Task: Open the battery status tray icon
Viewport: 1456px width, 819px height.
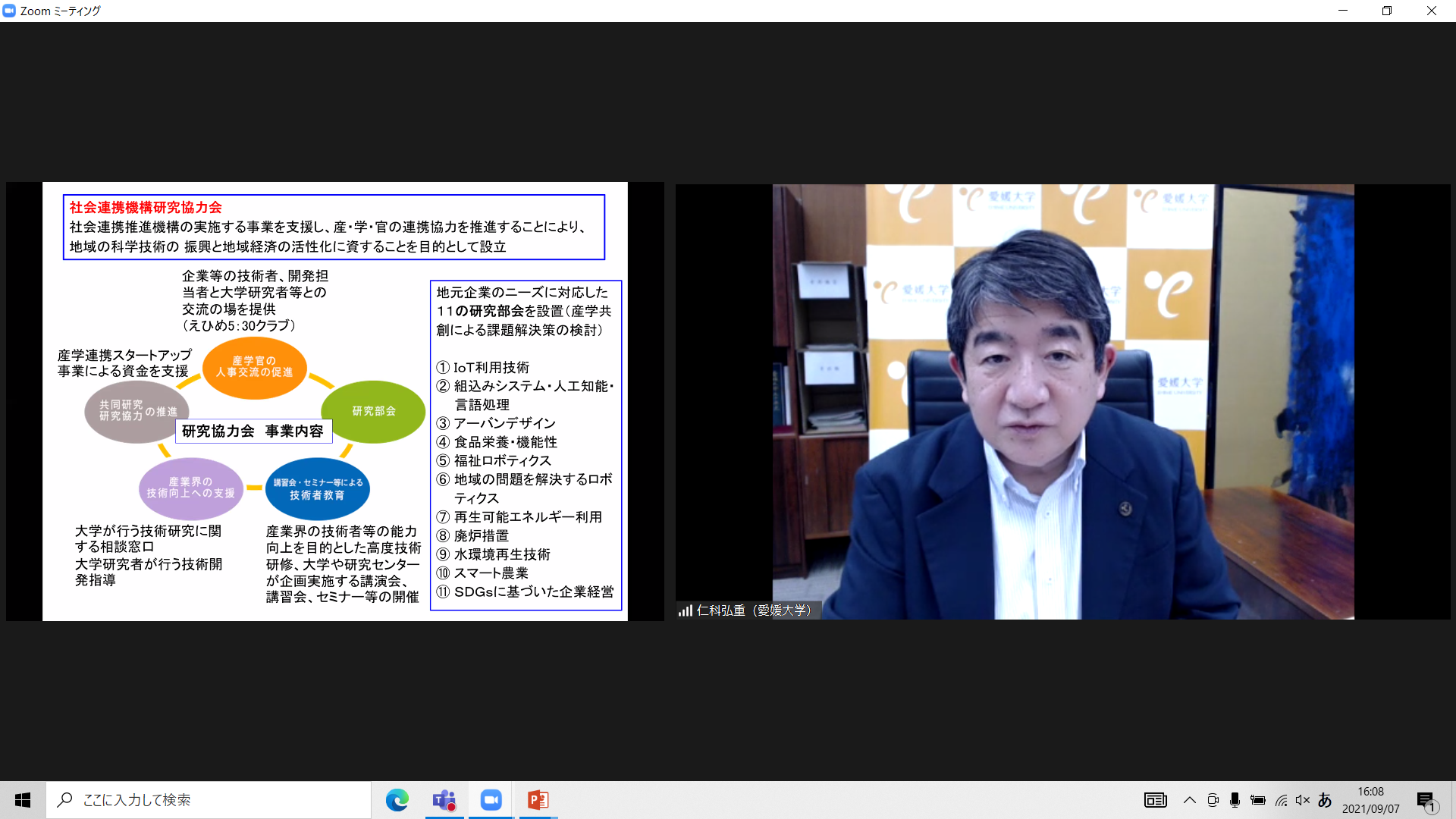Action: pos(1258,800)
